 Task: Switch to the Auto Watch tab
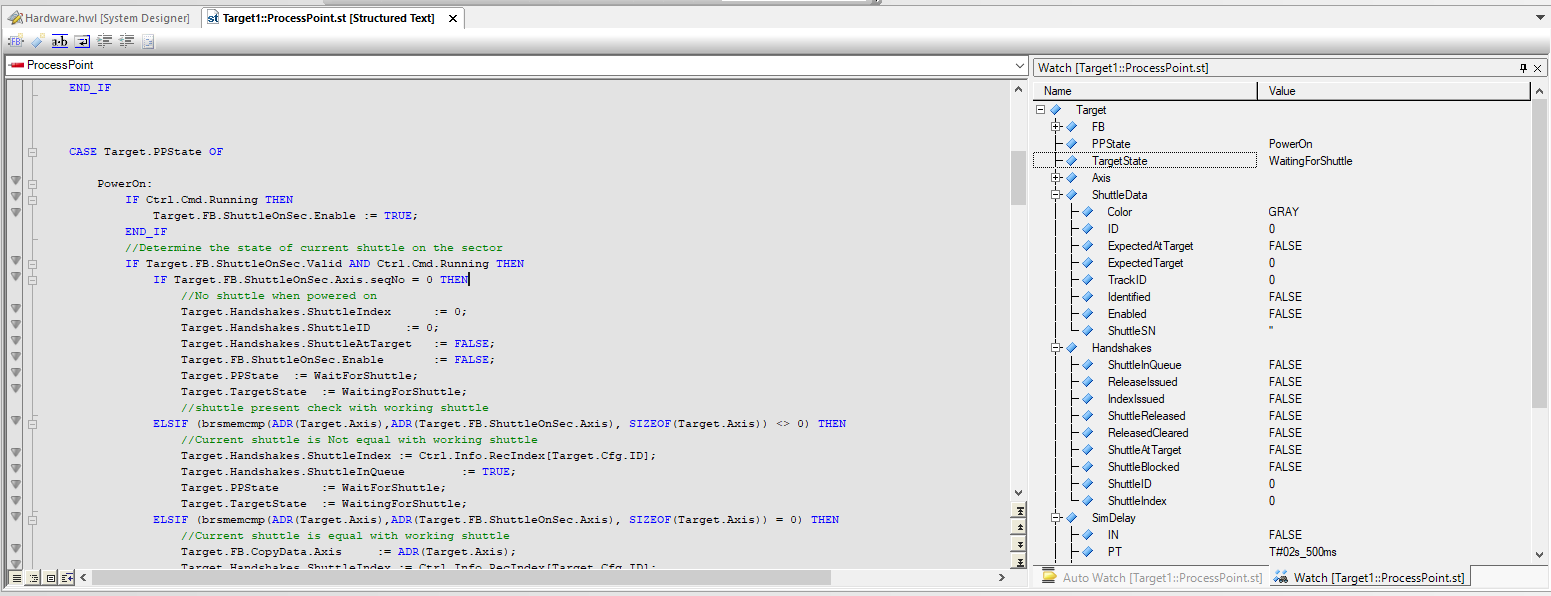[x=1152, y=578]
